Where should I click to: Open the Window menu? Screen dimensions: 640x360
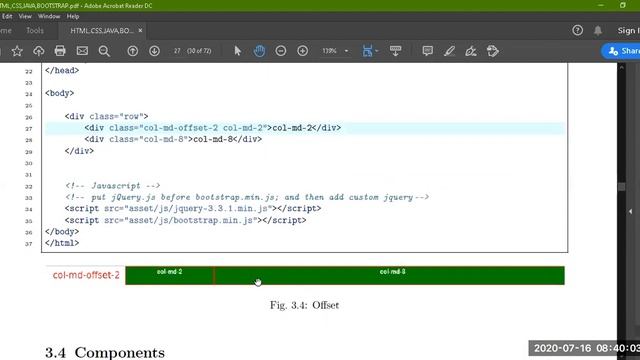[x=49, y=16]
